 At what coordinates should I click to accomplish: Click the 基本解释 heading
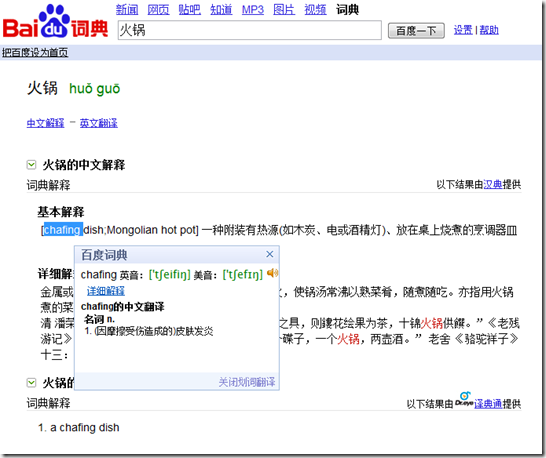61,211
